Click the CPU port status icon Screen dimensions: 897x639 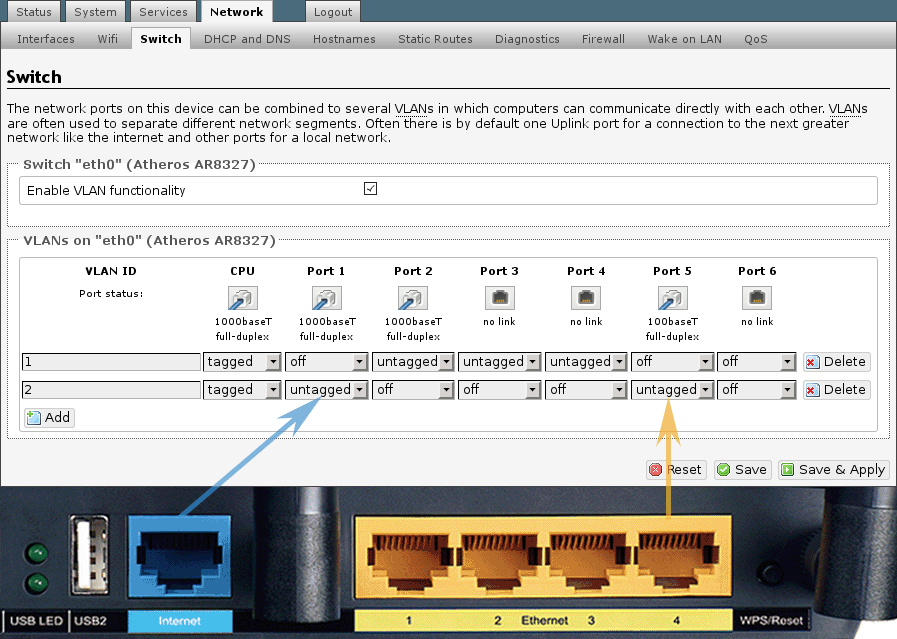click(x=242, y=297)
